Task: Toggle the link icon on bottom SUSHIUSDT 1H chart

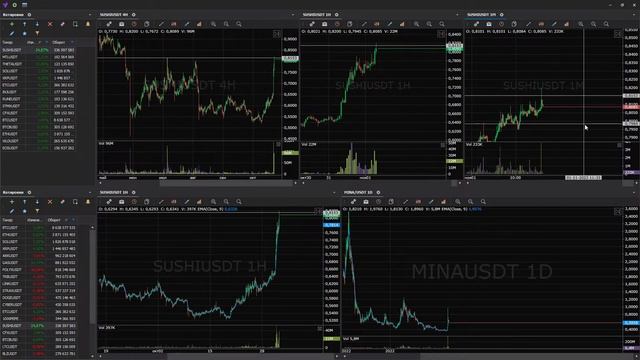Action: (109, 202)
